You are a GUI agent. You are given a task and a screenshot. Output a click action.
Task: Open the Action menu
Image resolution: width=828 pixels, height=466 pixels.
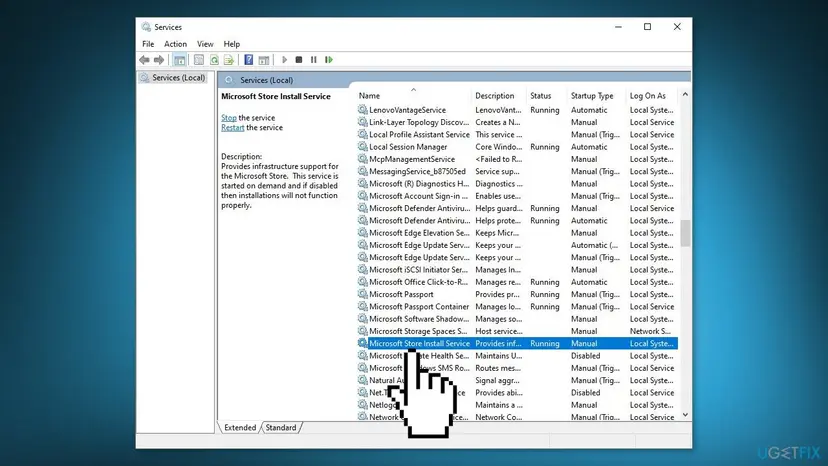(x=175, y=44)
